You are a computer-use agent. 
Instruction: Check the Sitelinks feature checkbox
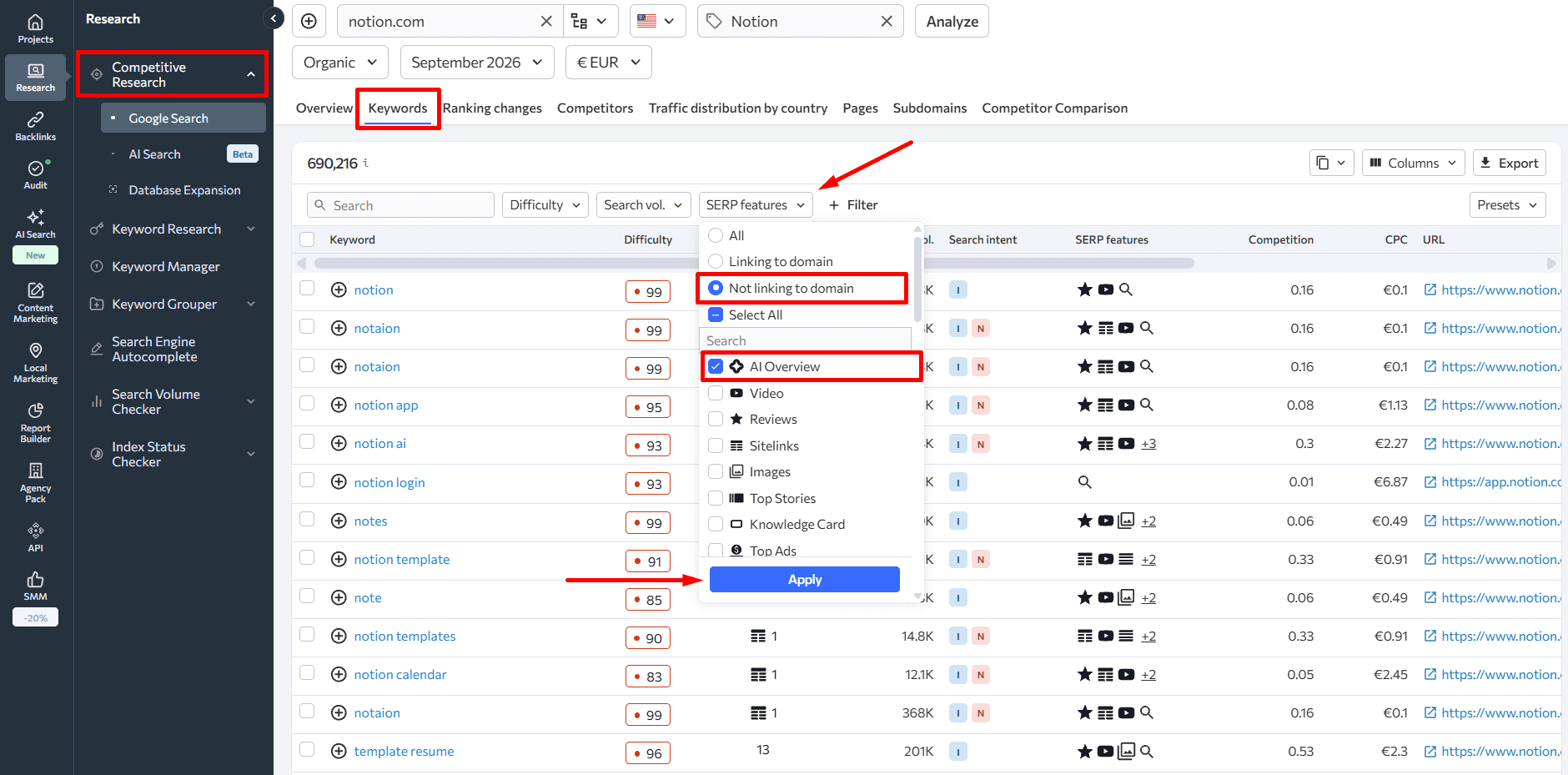pos(716,445)
